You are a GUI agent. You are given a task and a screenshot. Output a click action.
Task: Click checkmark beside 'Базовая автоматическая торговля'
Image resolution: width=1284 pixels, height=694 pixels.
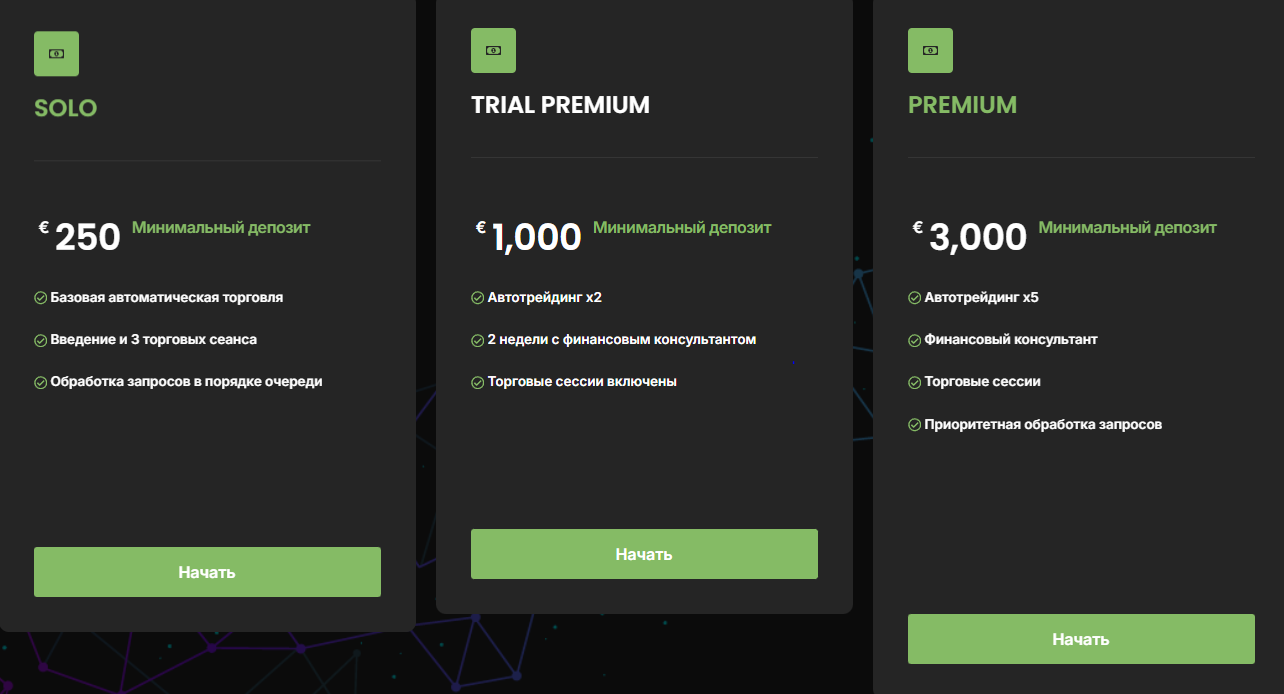(40, 297)
